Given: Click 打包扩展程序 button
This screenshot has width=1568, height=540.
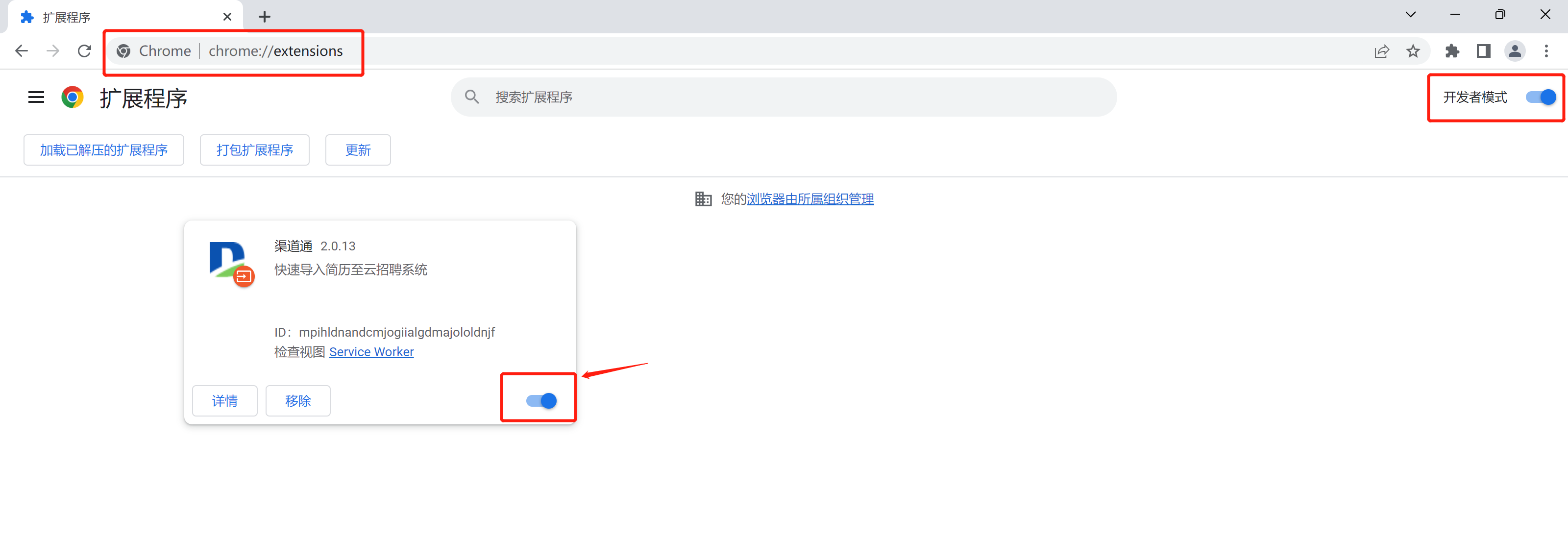Looking at the screenshot, I should (254, 150).
